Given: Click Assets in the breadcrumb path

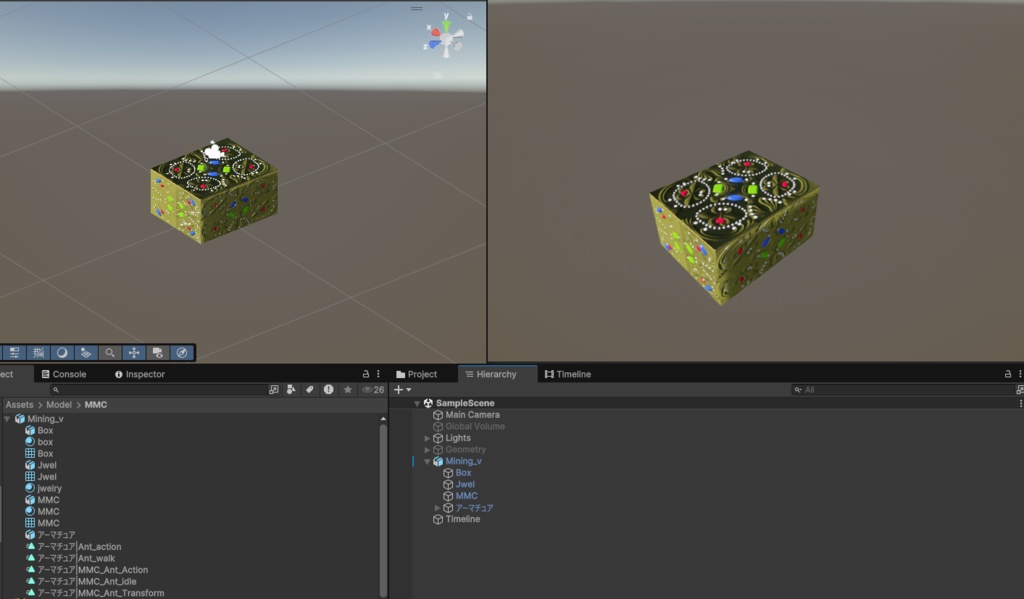Looking at the screenshot, I should (20, 405).
